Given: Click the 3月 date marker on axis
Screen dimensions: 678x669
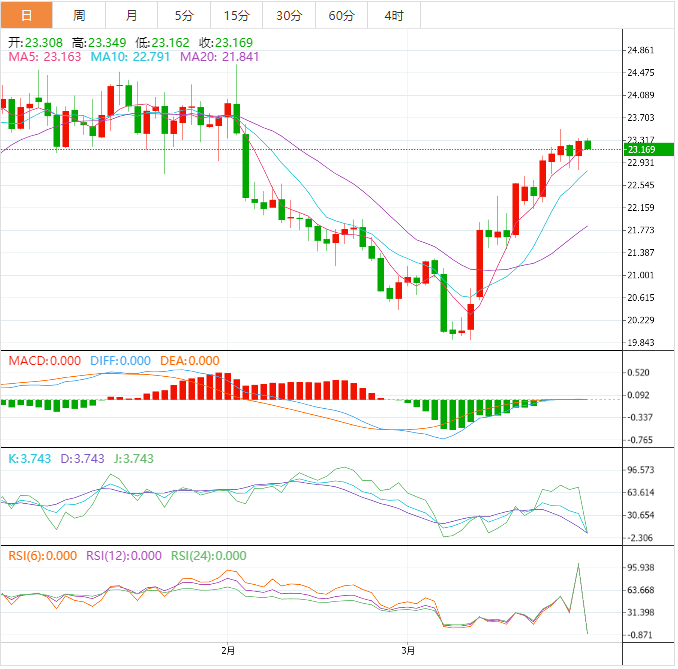Looking at the screenshot, I should 406,649.
